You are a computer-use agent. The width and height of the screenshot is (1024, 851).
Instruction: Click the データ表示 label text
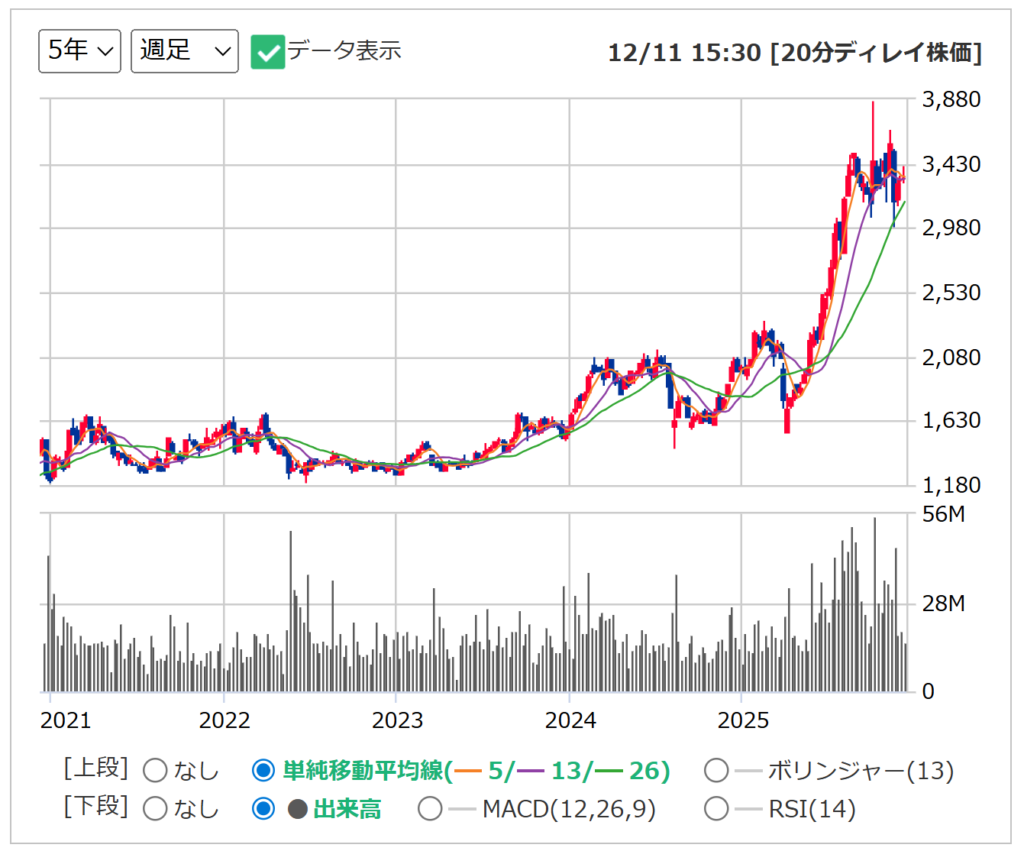click(344, 51)
